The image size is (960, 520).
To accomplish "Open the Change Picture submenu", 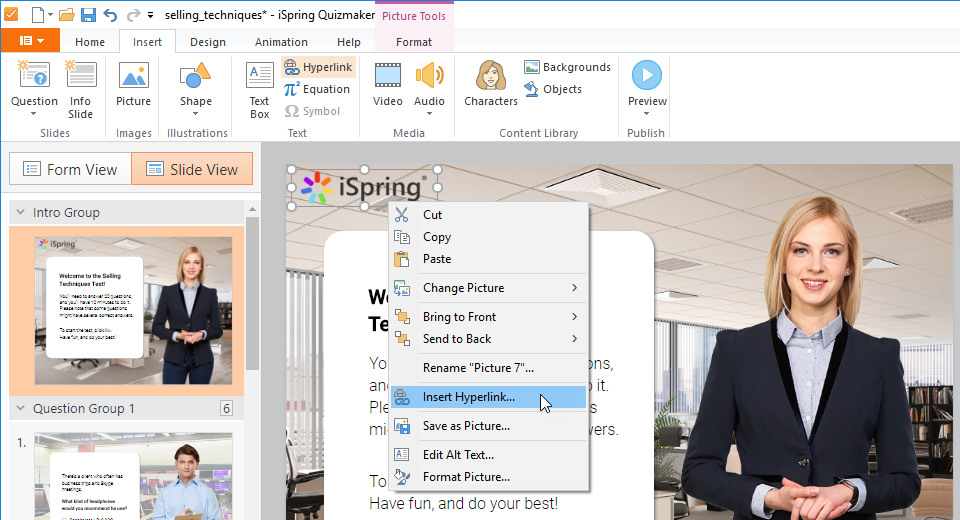I will pyautogui.click(x=489, y=288).
